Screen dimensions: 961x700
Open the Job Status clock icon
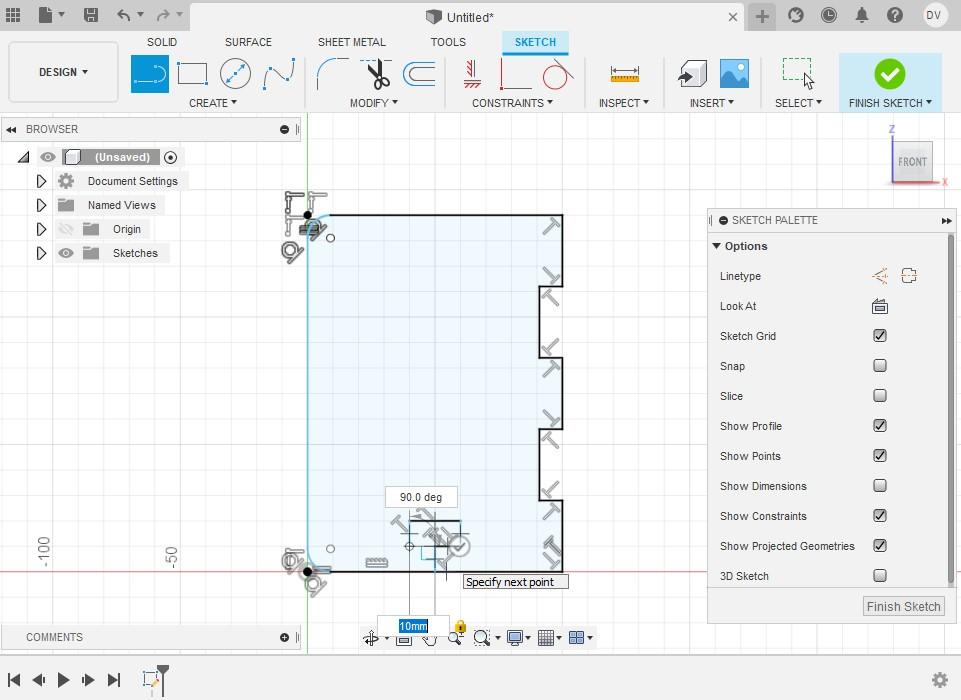829,15
